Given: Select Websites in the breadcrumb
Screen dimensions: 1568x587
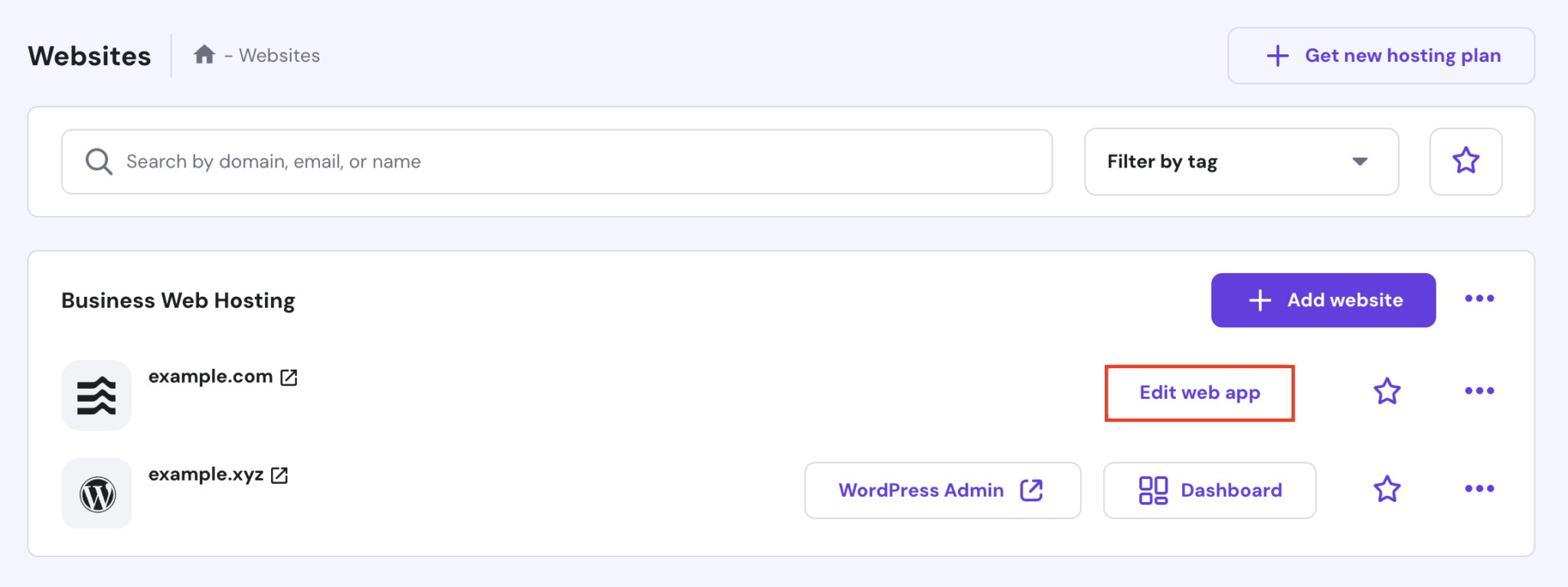Looking at the screenshot, I should 280,54.
